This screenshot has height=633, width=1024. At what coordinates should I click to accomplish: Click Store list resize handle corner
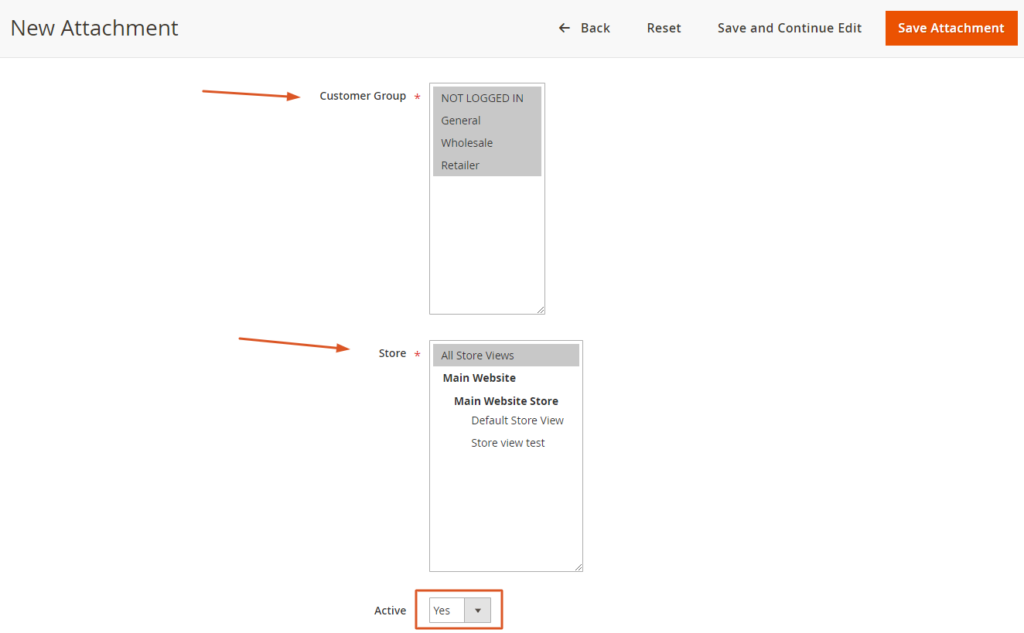point(578,567)
